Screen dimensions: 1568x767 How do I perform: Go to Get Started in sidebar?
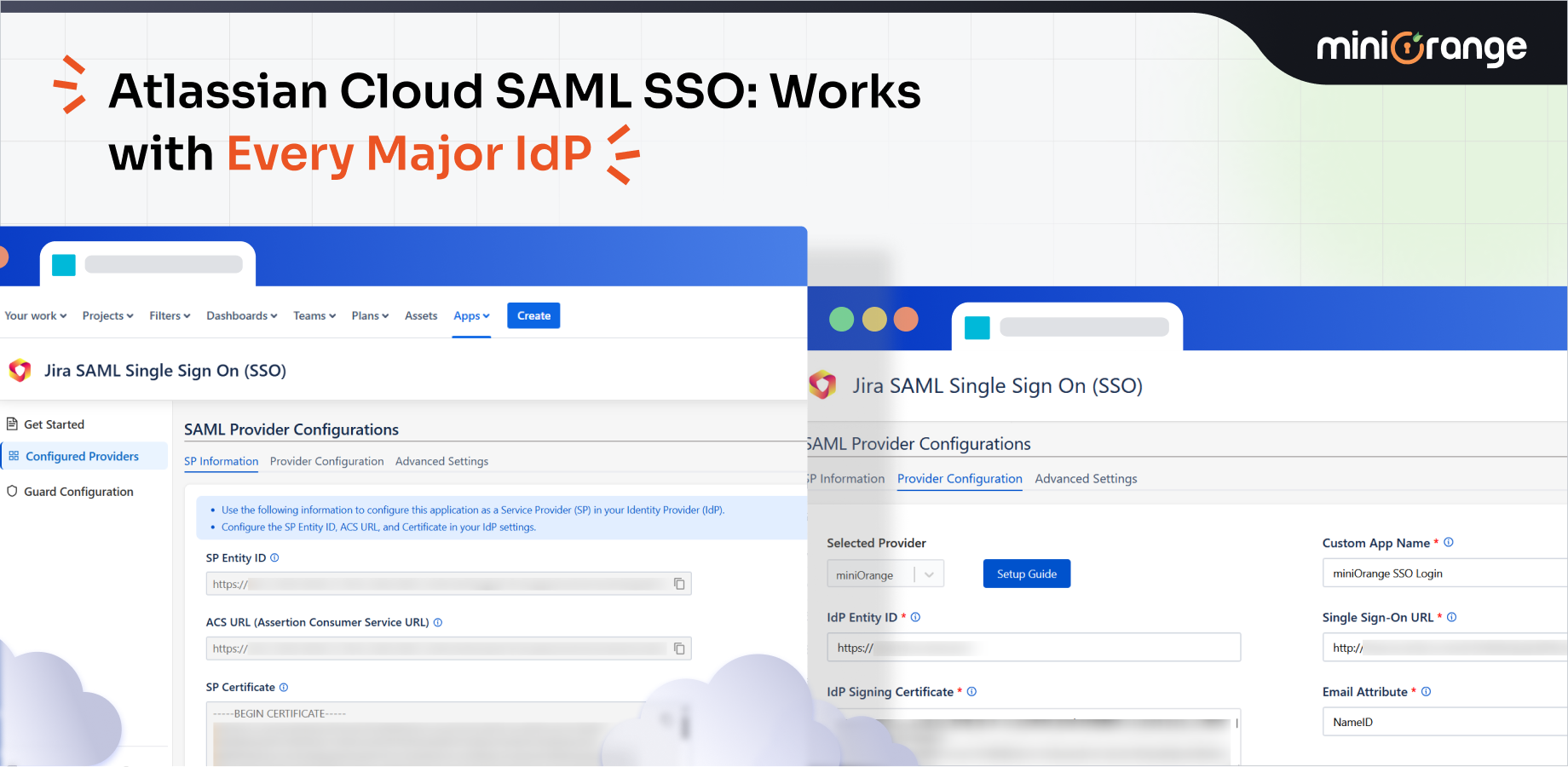(x=54, y=424)
